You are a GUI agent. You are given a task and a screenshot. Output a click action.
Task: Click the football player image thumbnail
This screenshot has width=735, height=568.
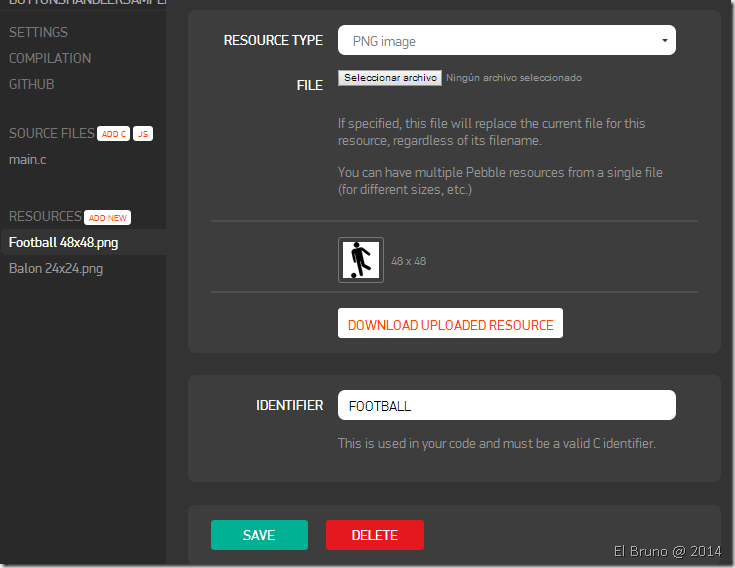click(x=360, y=260)
